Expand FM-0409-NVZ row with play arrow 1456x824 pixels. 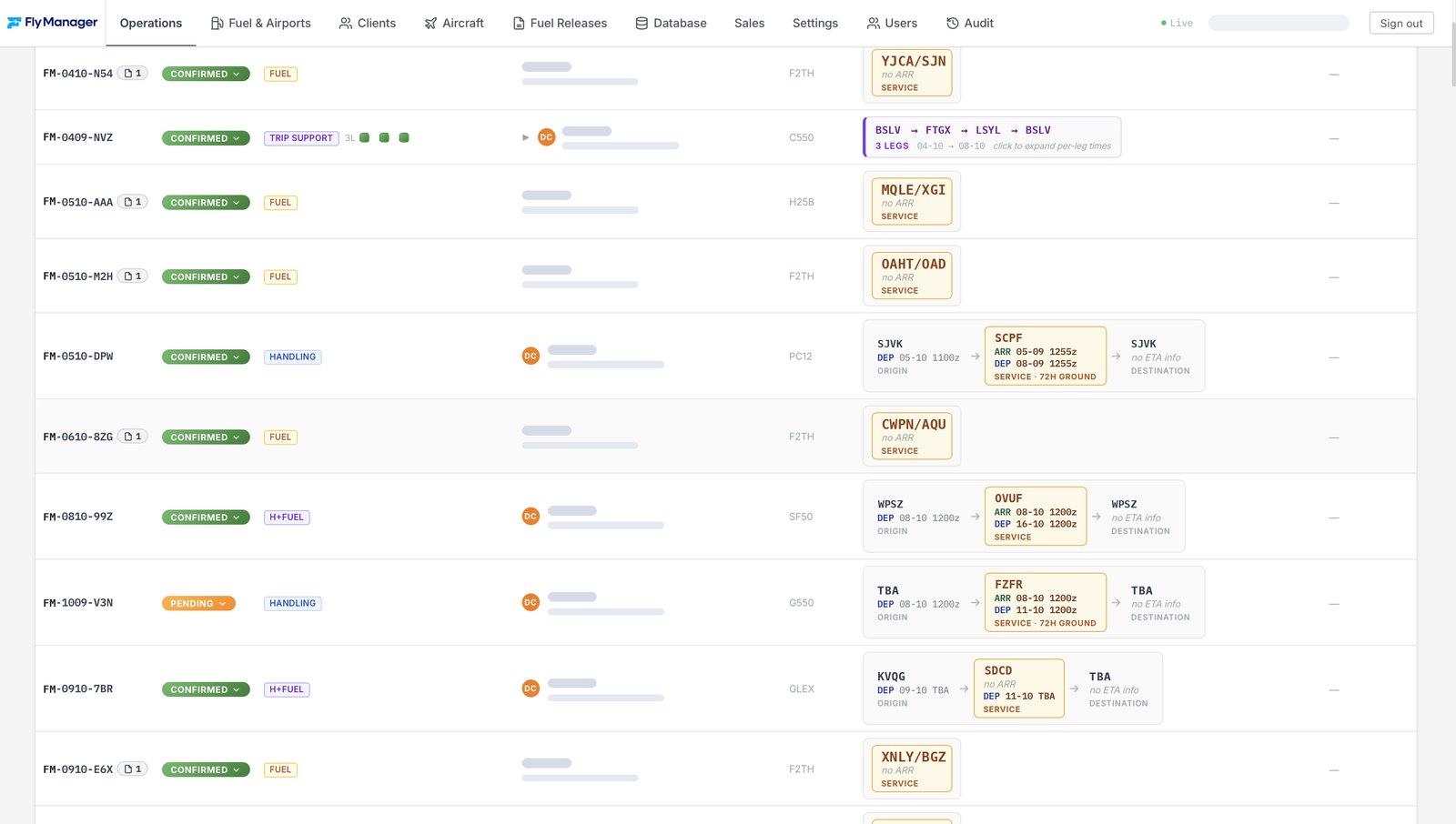pyautogui.click(x=525, y=137)
